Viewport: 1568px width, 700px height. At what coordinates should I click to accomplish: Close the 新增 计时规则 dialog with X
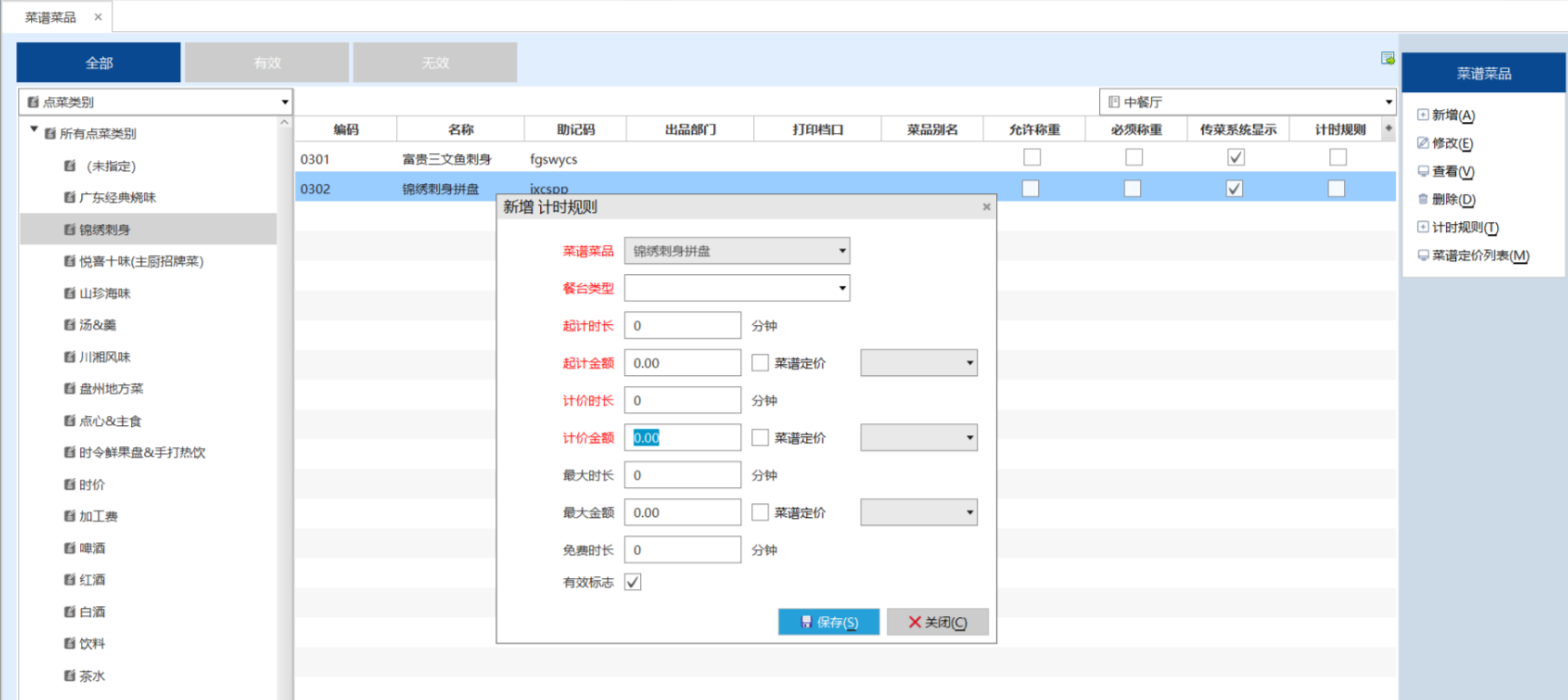pyautogui.click(x=986, y=207)
